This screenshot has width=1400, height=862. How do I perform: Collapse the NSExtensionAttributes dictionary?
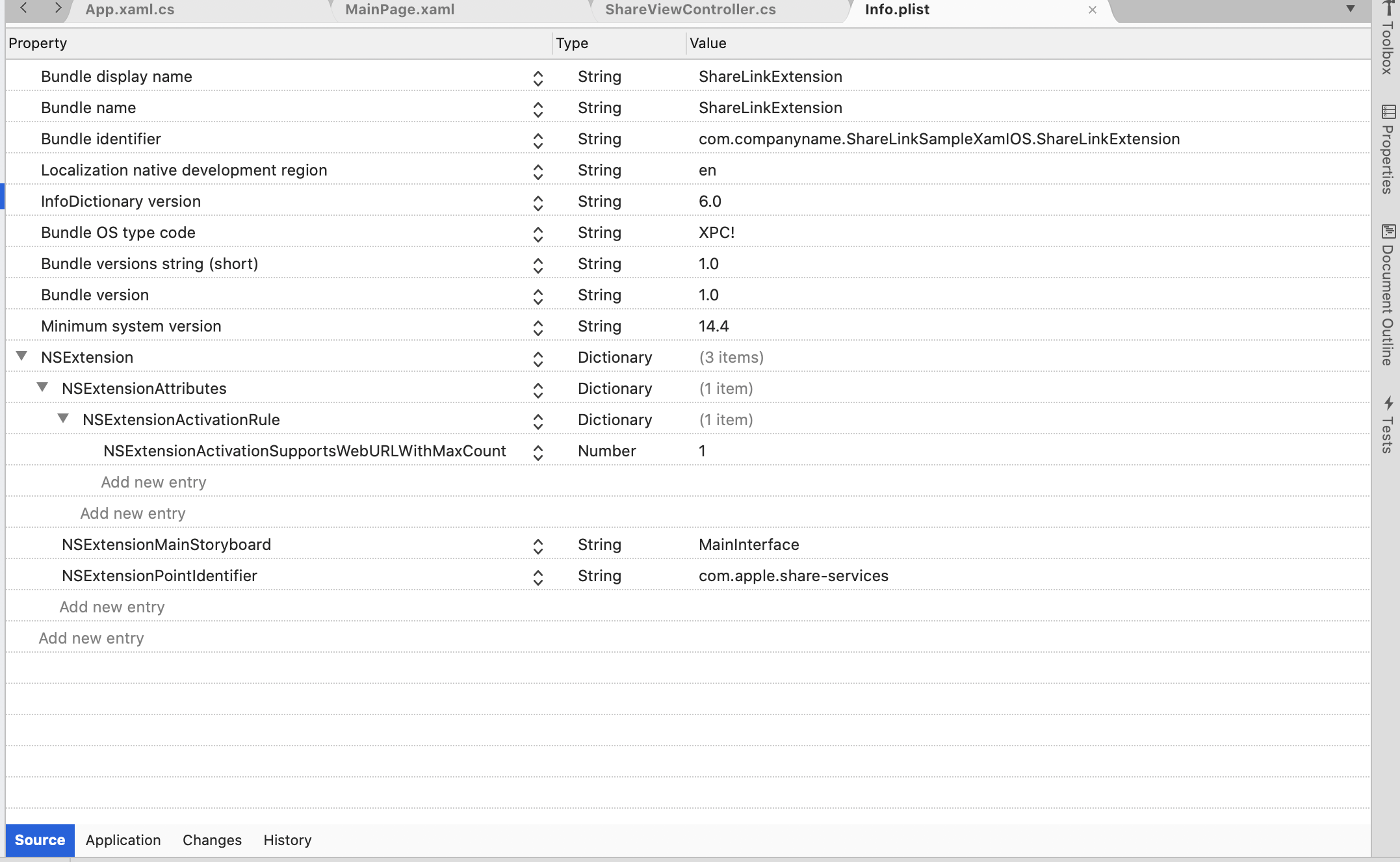pos(42,387)
